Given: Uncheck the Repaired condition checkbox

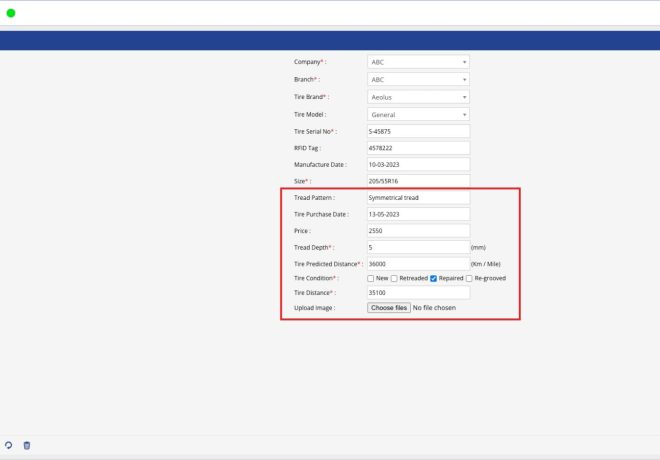Looking at the screenshot, I should pyautogui.click(x=434, y=278).
